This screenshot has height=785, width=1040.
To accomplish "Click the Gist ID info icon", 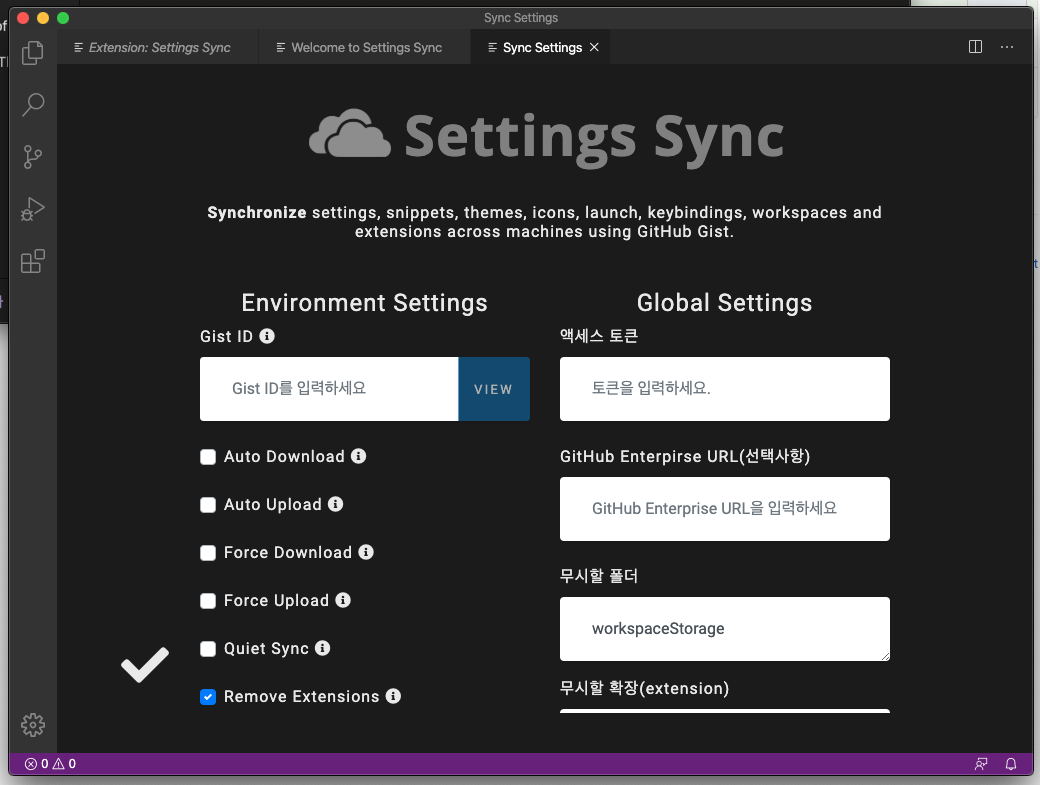I will tap(267, 336).
